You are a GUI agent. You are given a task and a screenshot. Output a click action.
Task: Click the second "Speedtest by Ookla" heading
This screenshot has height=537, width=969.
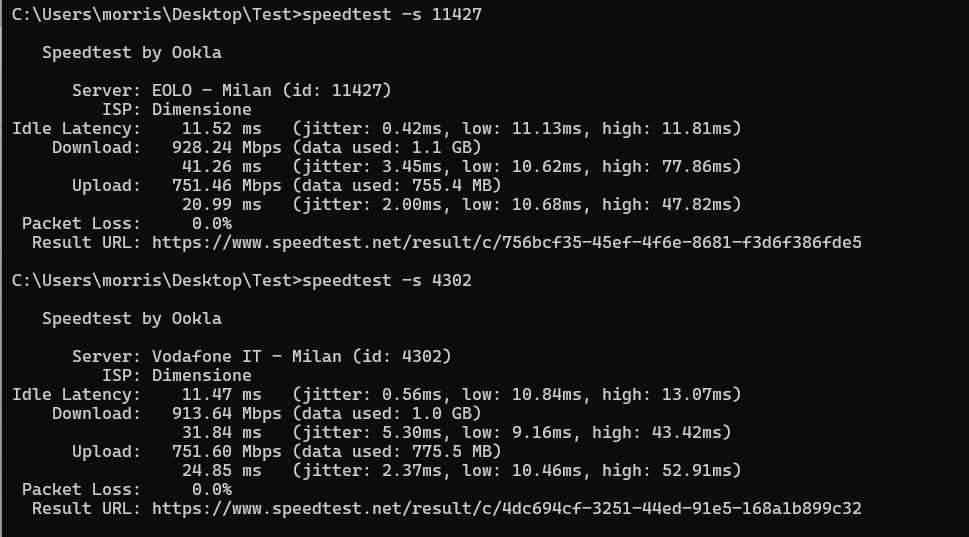point(132,319)
